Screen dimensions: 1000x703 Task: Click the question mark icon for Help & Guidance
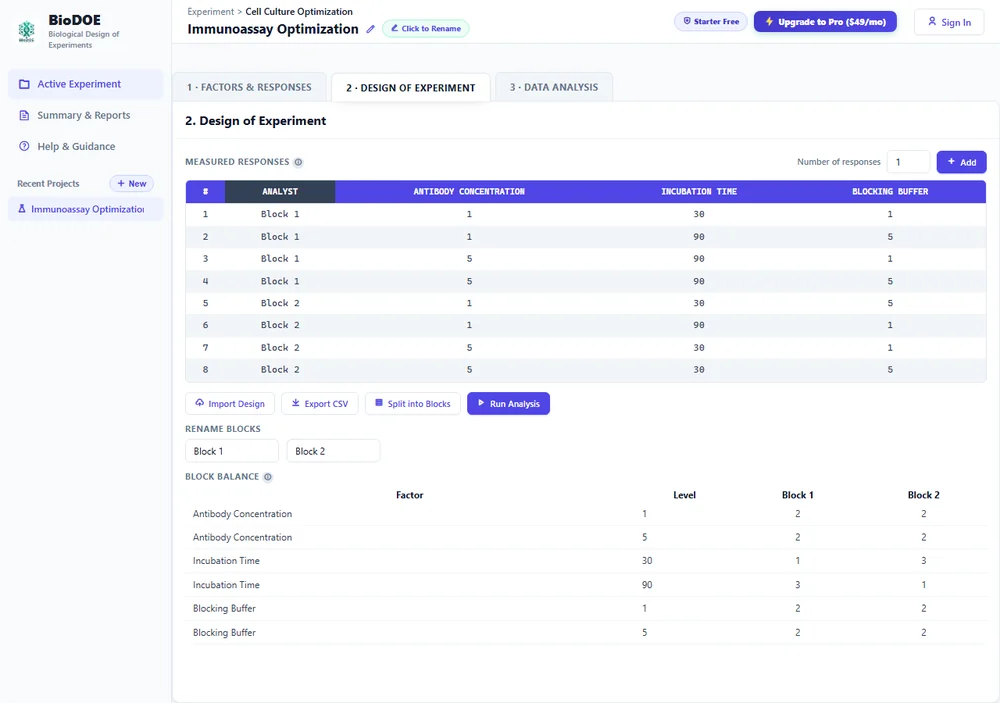24,146
